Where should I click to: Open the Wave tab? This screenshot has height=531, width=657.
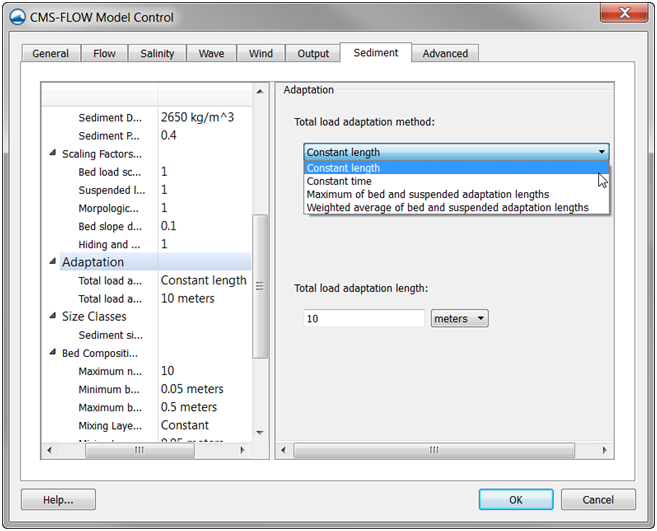(211, 53)
